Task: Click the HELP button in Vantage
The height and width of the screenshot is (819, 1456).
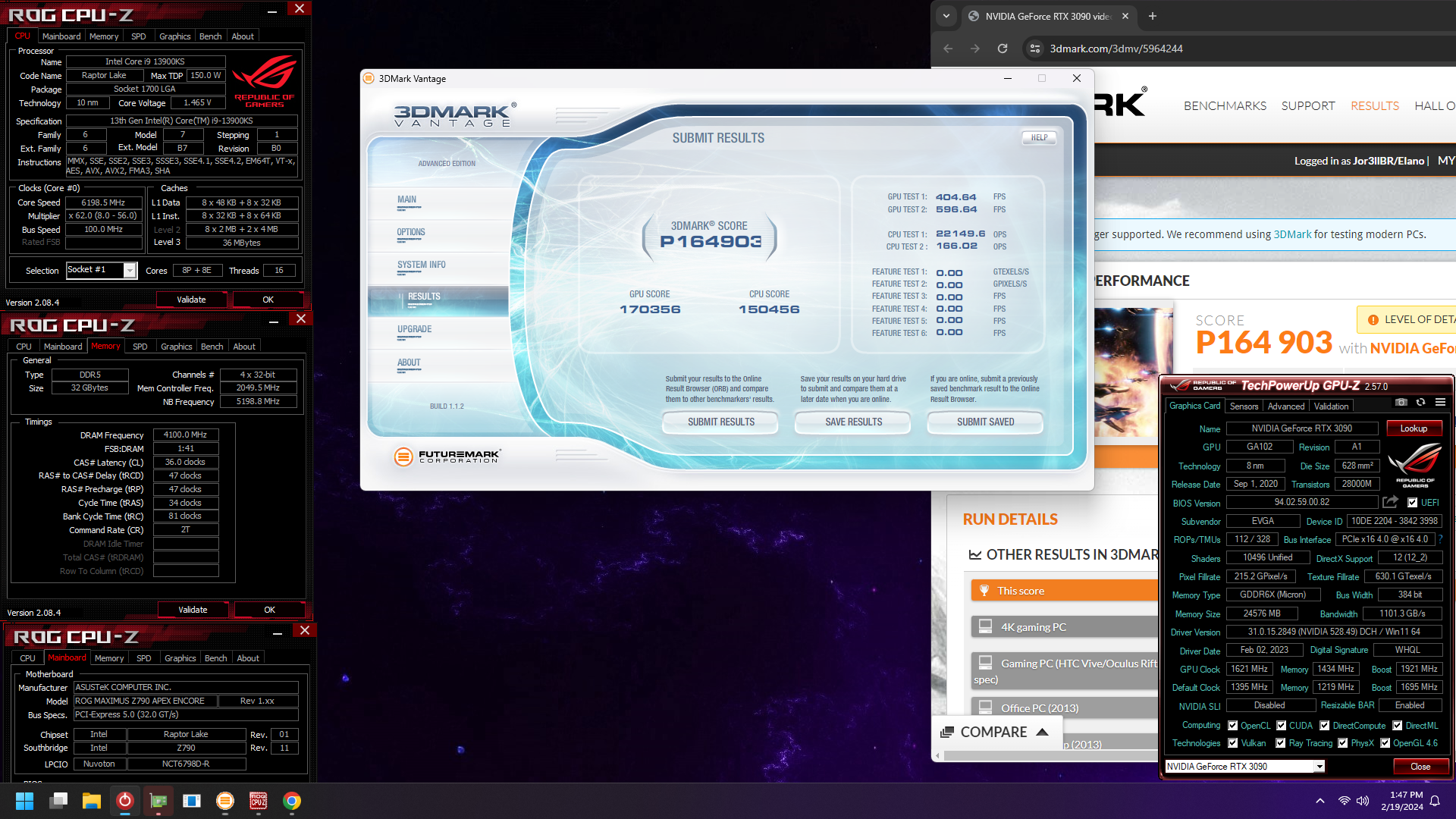Action: coord(1039,138)
